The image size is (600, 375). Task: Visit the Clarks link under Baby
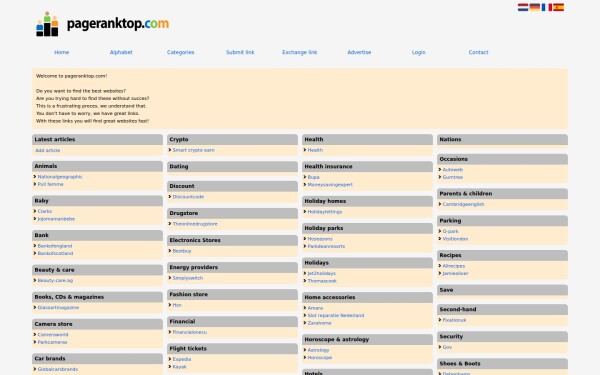click(x=45, y=211)
